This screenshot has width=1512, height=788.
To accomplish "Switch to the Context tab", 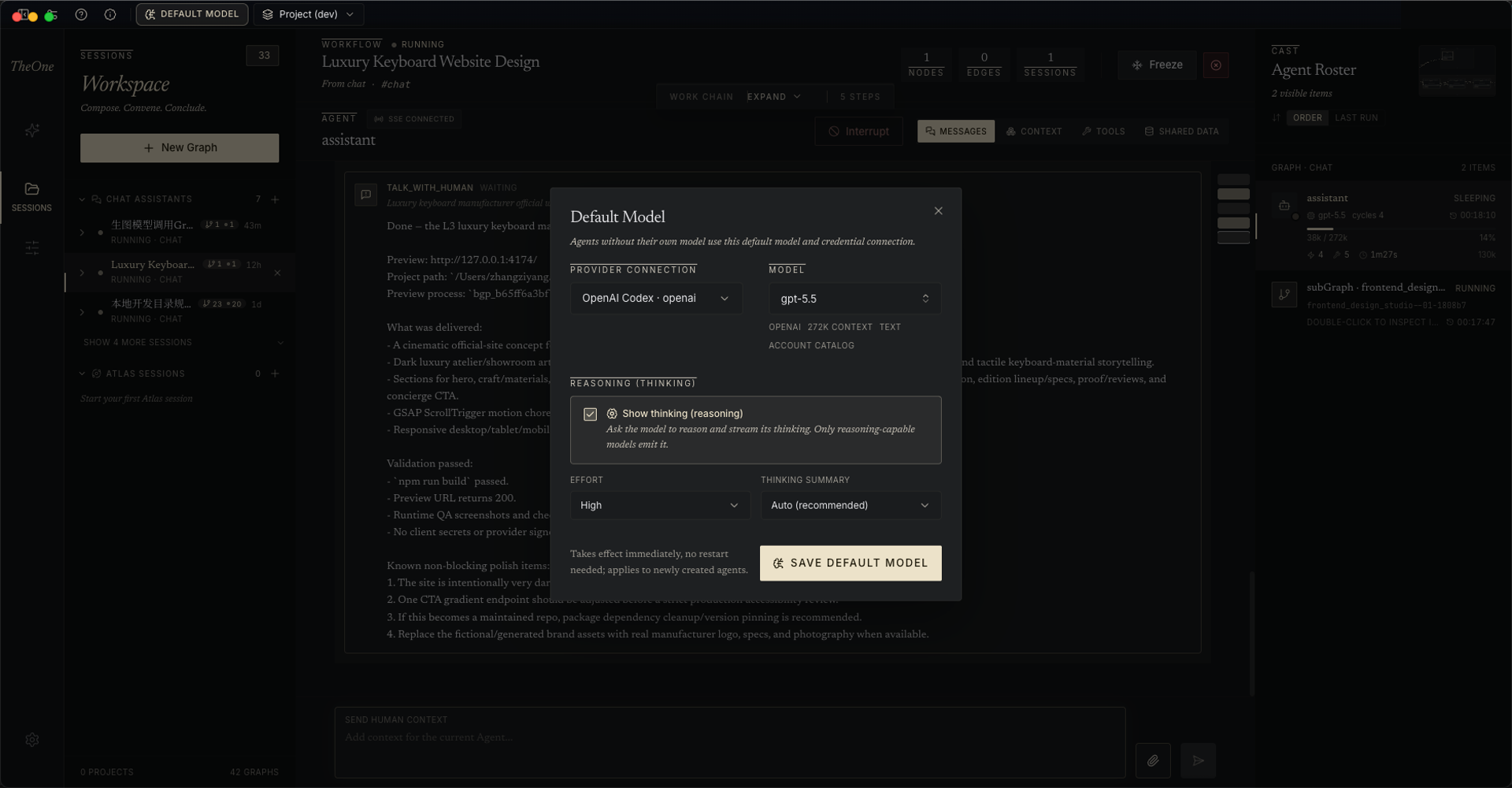I will 1033,132.
